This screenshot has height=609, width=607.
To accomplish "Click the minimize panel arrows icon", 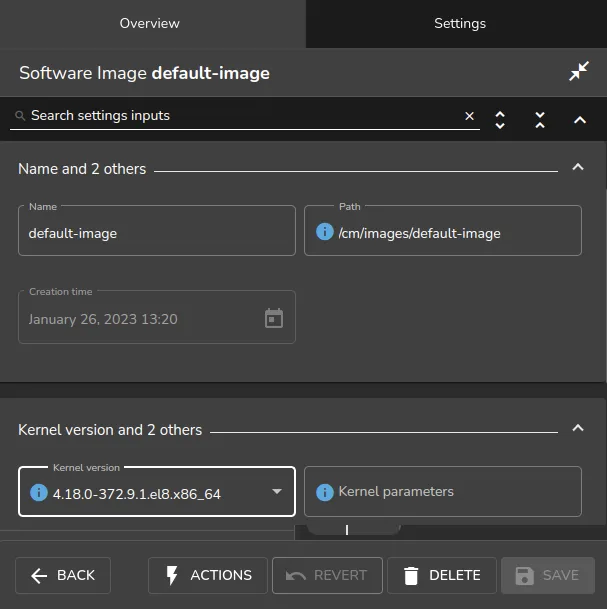I will 579,71.
